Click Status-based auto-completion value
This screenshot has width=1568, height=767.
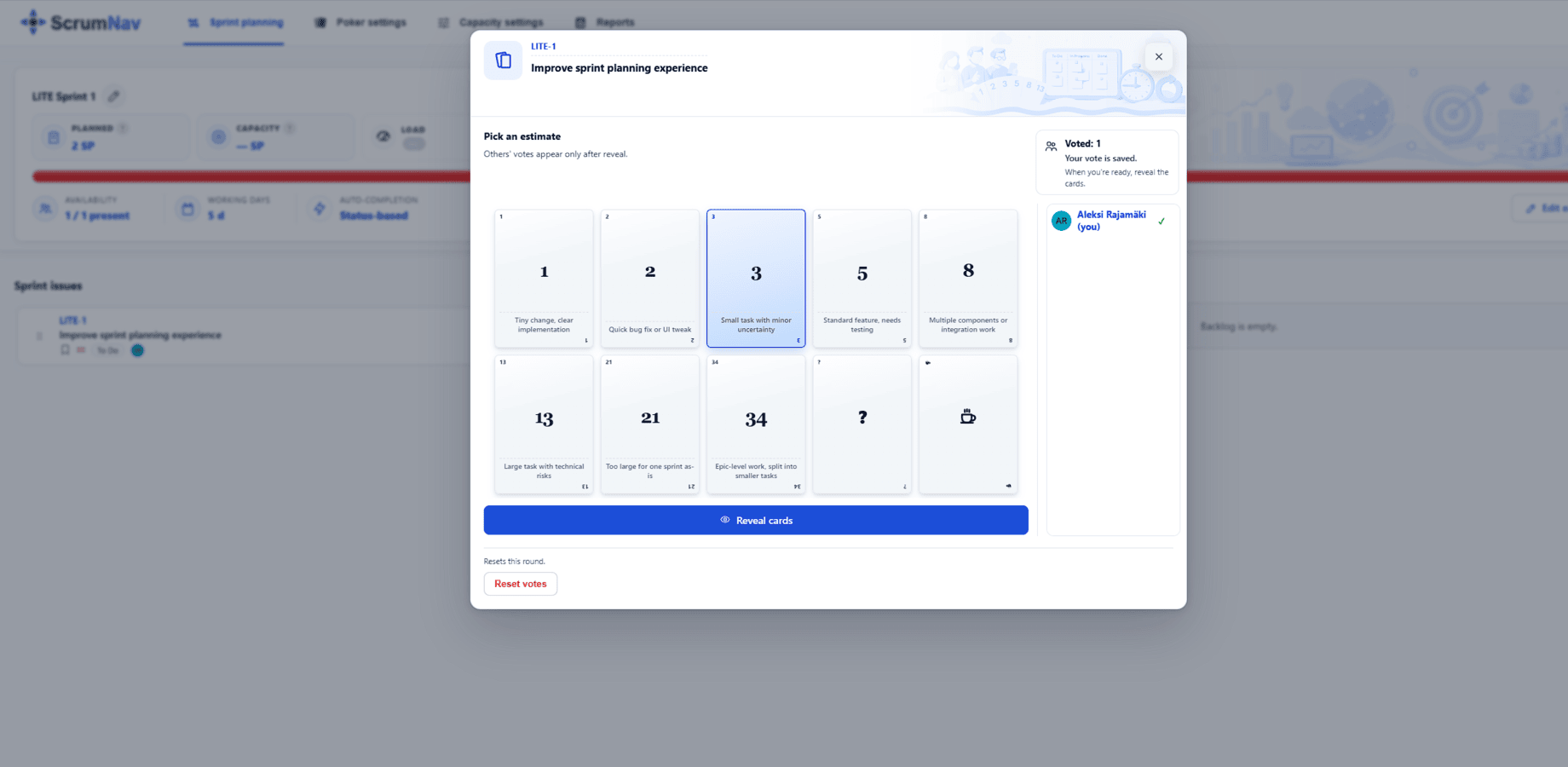coord(373,216)
